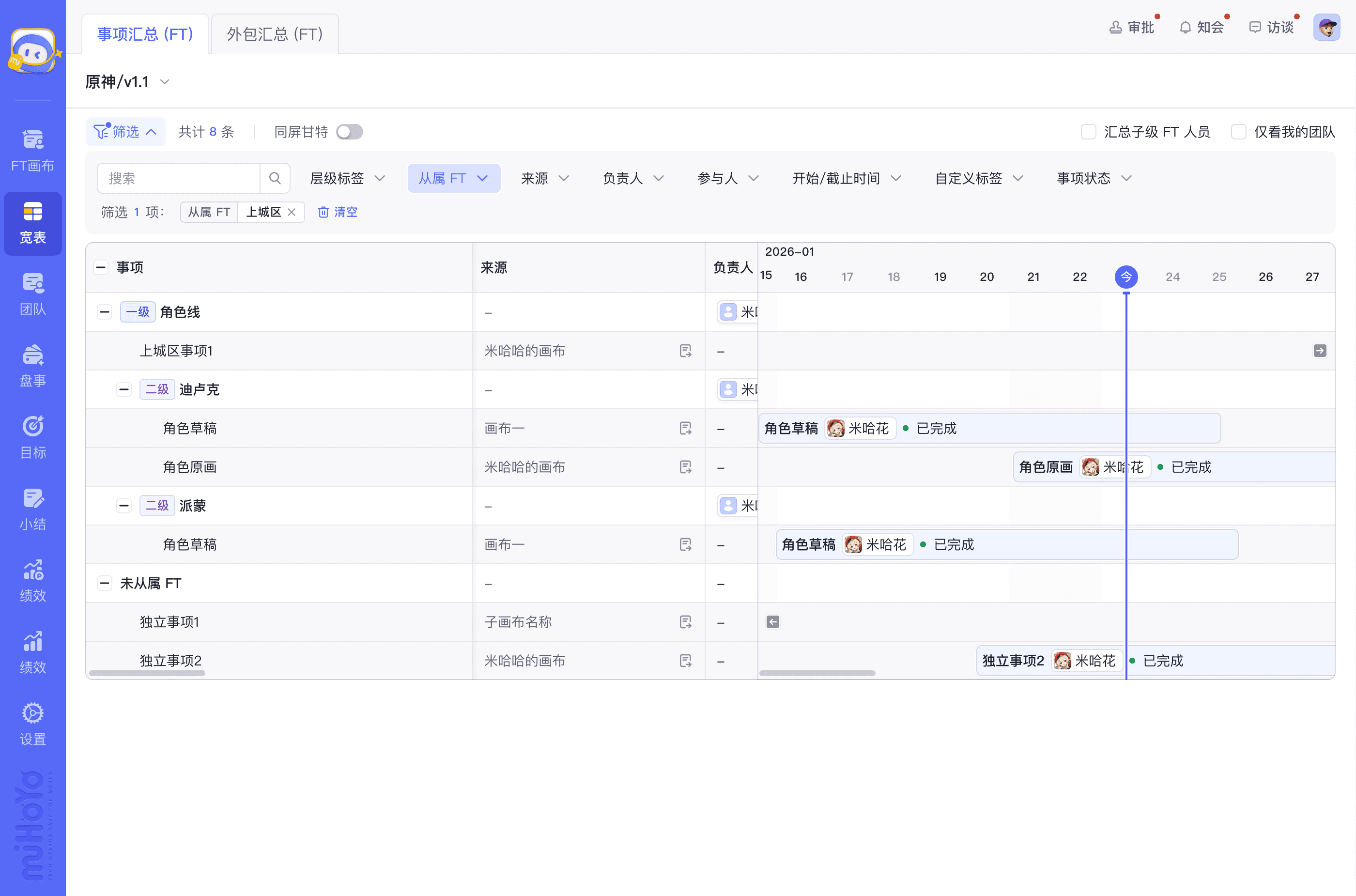The height and width of the screenshot is (896, 1356).
Task: Open the 小结 sidebar section
Action: pyautogui.click(x=32, y=509)
